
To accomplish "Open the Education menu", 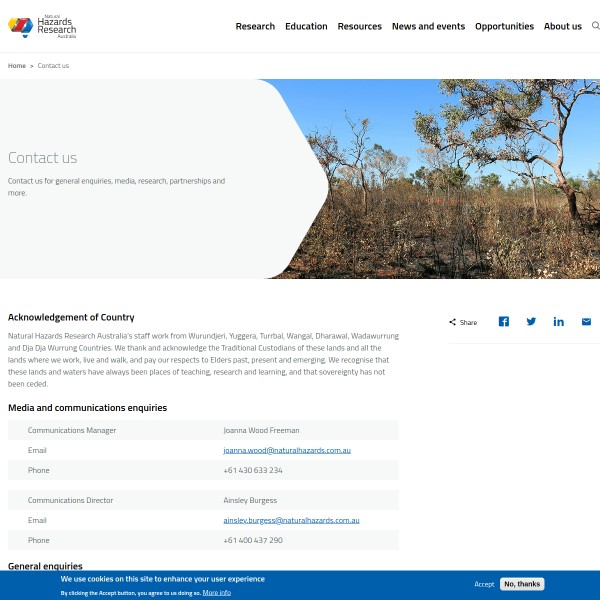I will coord(306,26).
